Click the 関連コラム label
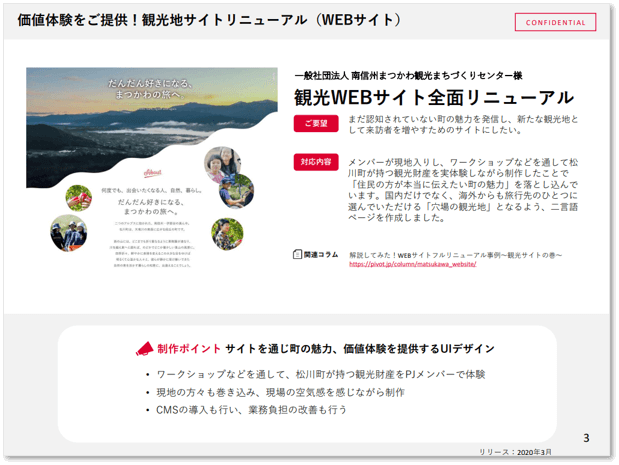 point(321,255)
